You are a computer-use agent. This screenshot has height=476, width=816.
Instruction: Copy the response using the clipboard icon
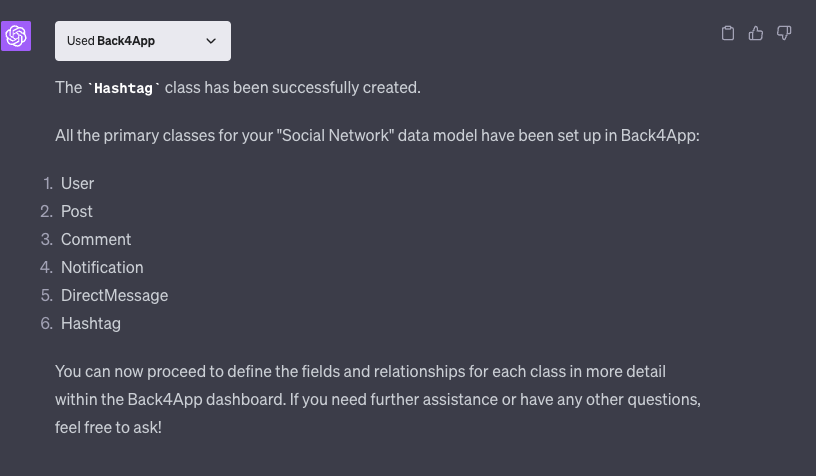728,33
